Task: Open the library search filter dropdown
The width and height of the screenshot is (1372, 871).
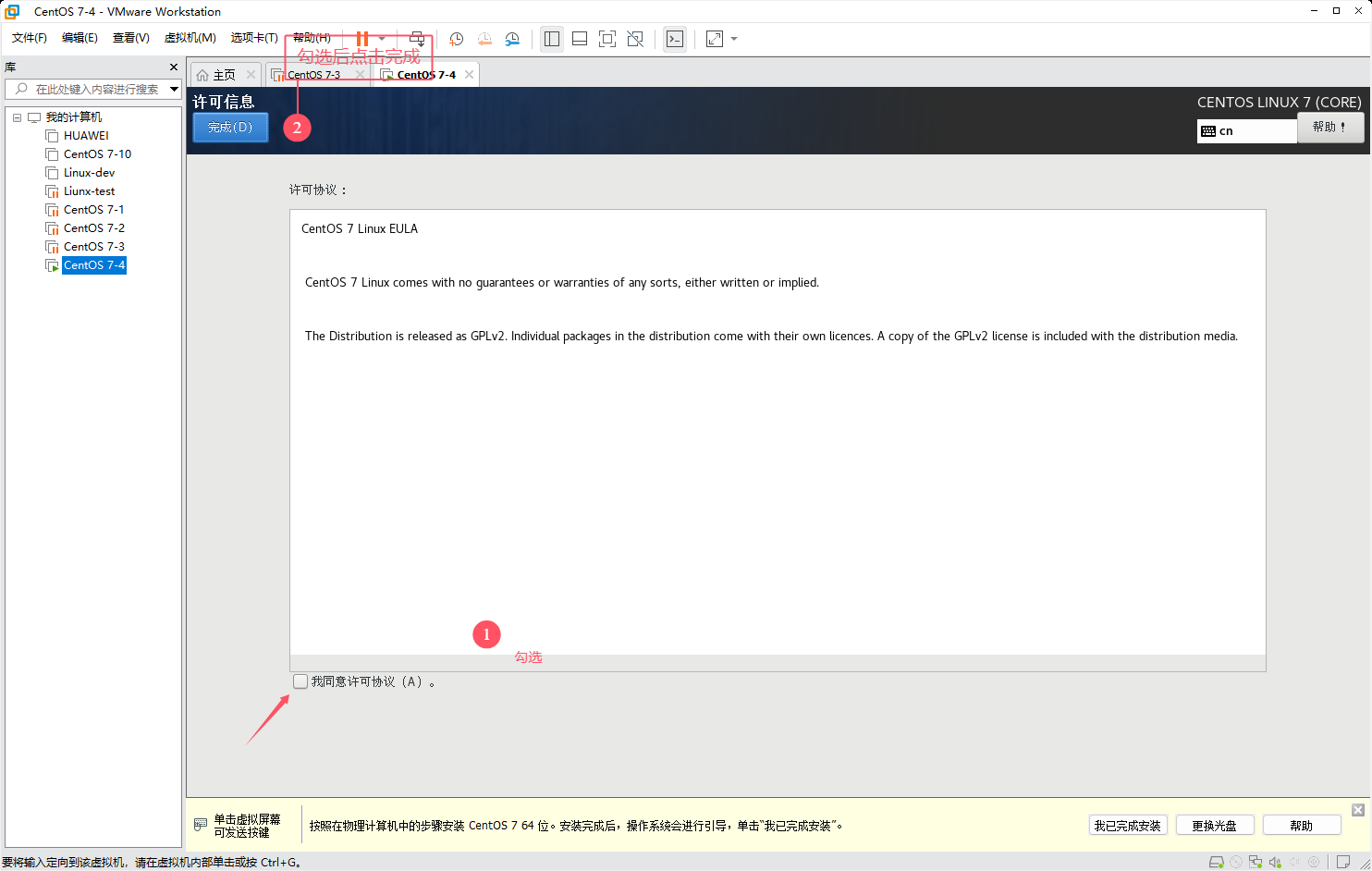Action: [174, 89]
